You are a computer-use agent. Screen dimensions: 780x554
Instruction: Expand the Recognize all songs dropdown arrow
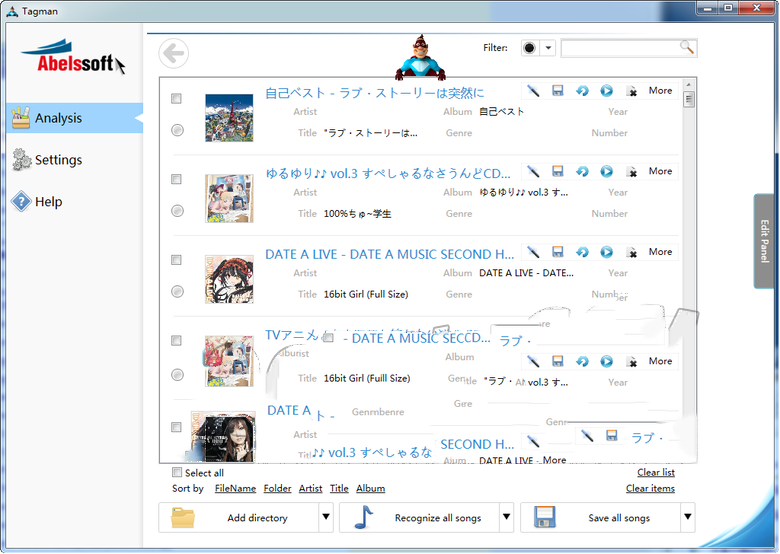[506, 517]
